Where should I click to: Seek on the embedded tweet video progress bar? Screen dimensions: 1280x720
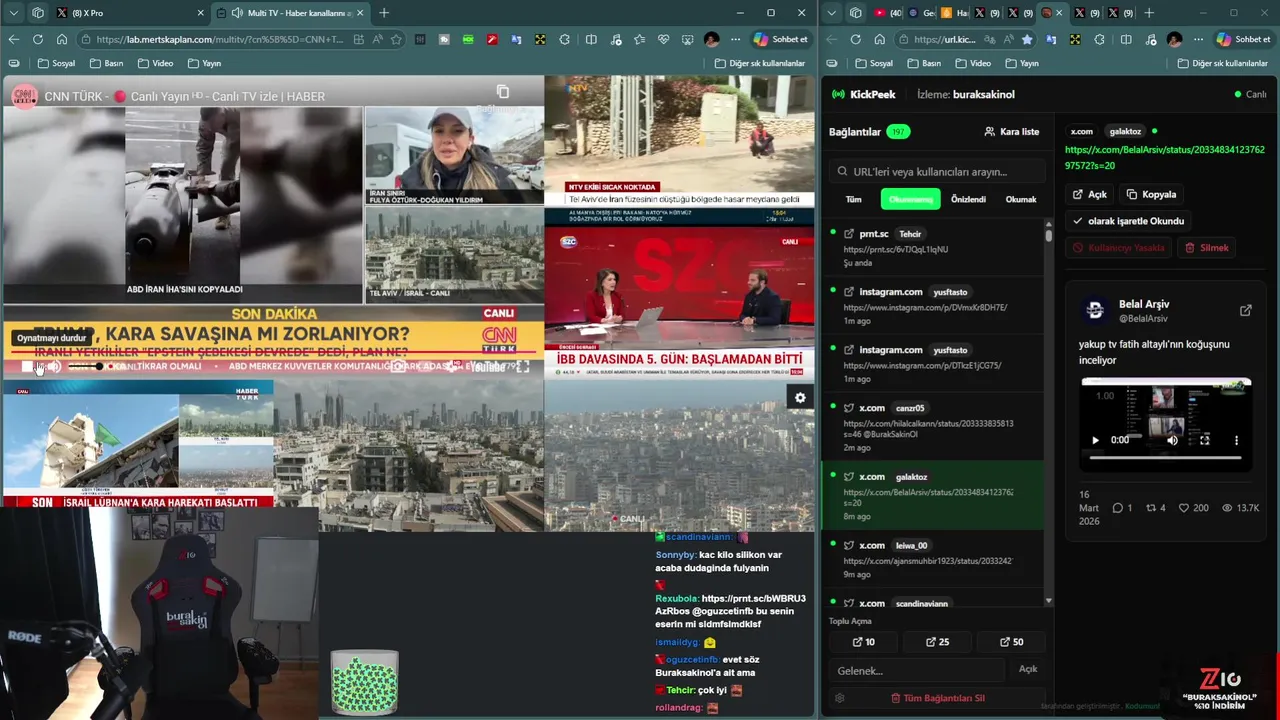tap(1165, 458)
